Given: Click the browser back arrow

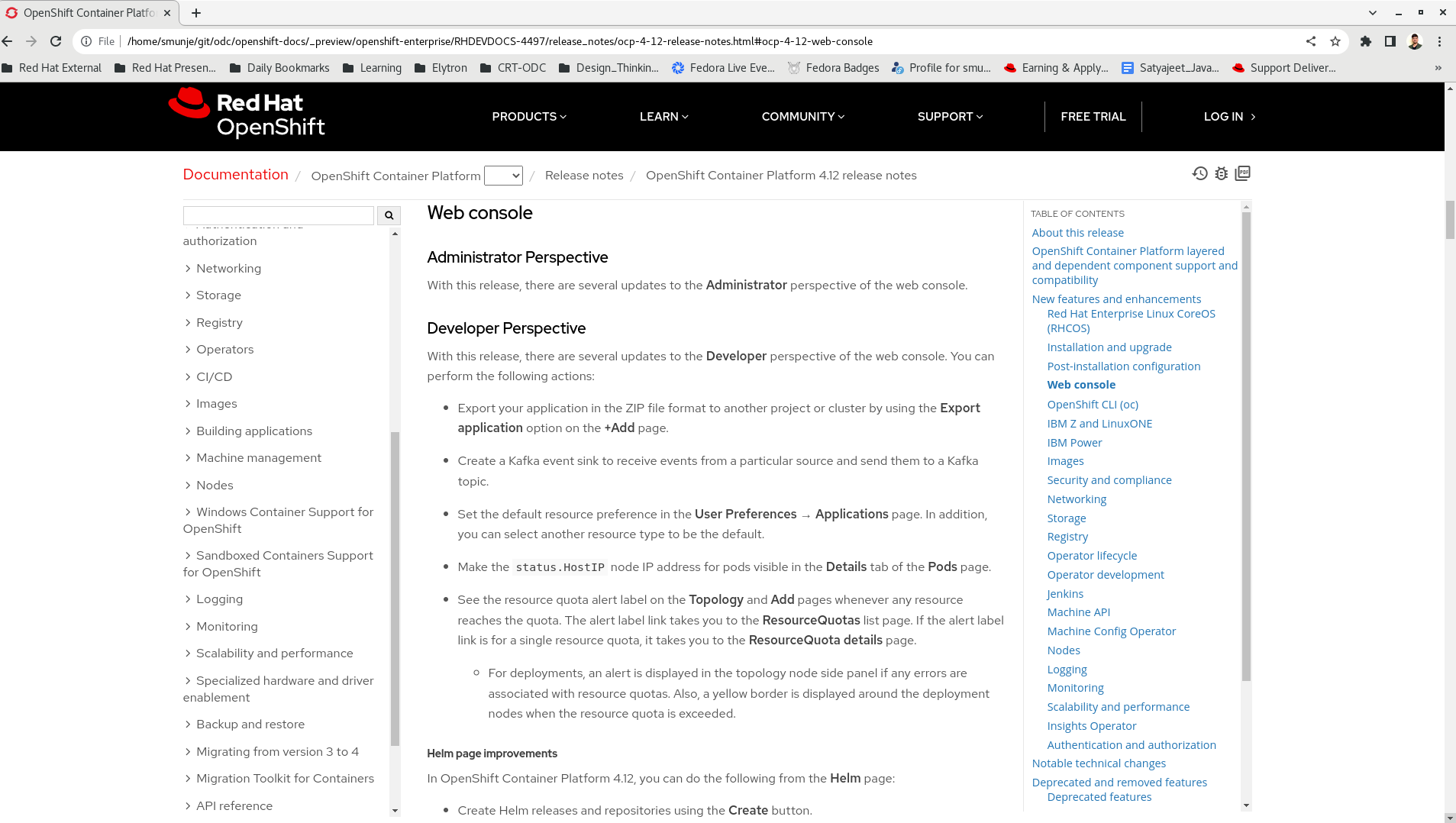Looking at the screenshot, I should coord(8,41).
